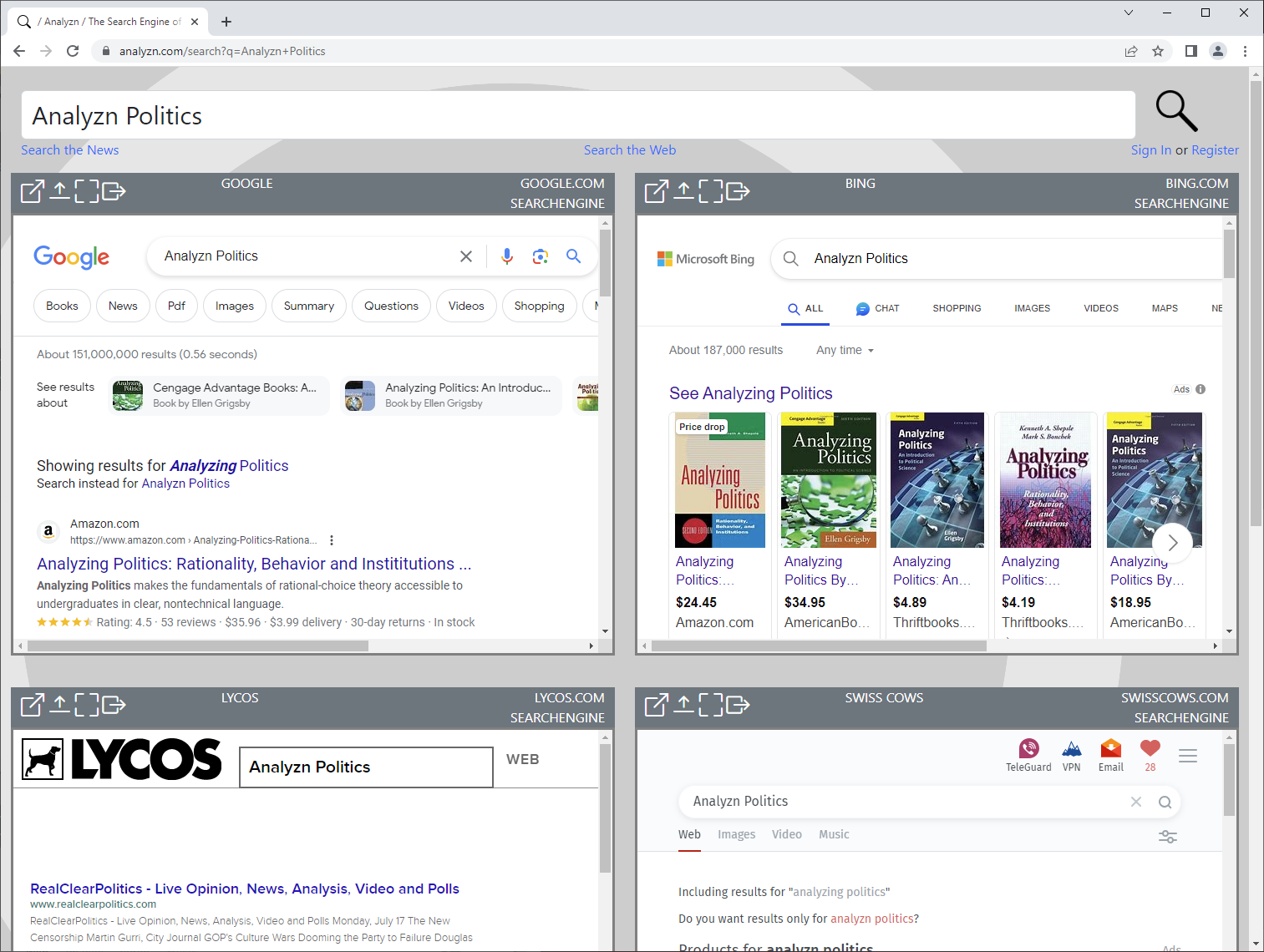The height and width of the screenshot is (952, 1264).
Task: Clear the Google search box with X
Action: coord(466,256)
